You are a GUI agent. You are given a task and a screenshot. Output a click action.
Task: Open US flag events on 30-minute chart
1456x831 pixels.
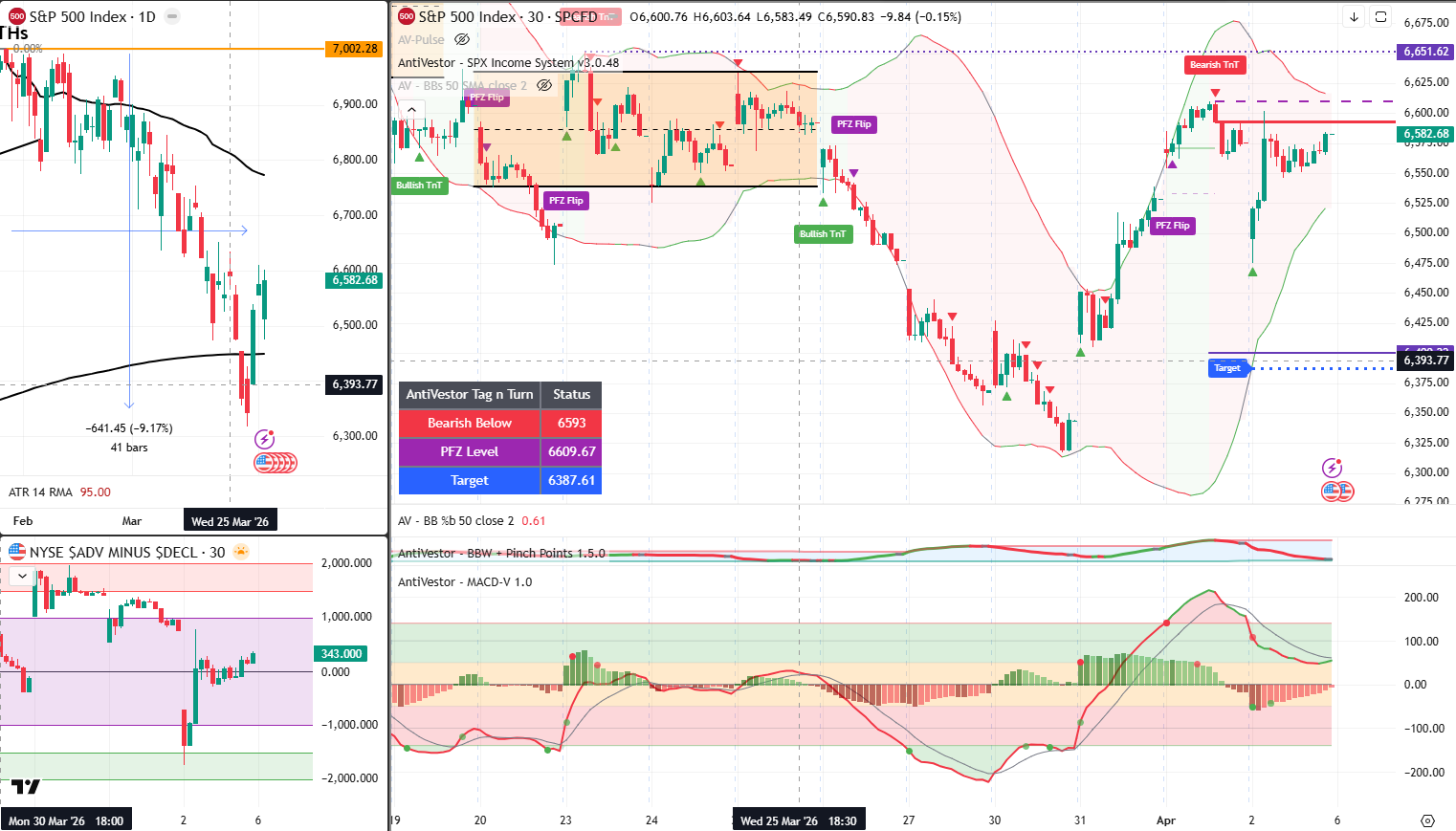(x=1337, y=492)
